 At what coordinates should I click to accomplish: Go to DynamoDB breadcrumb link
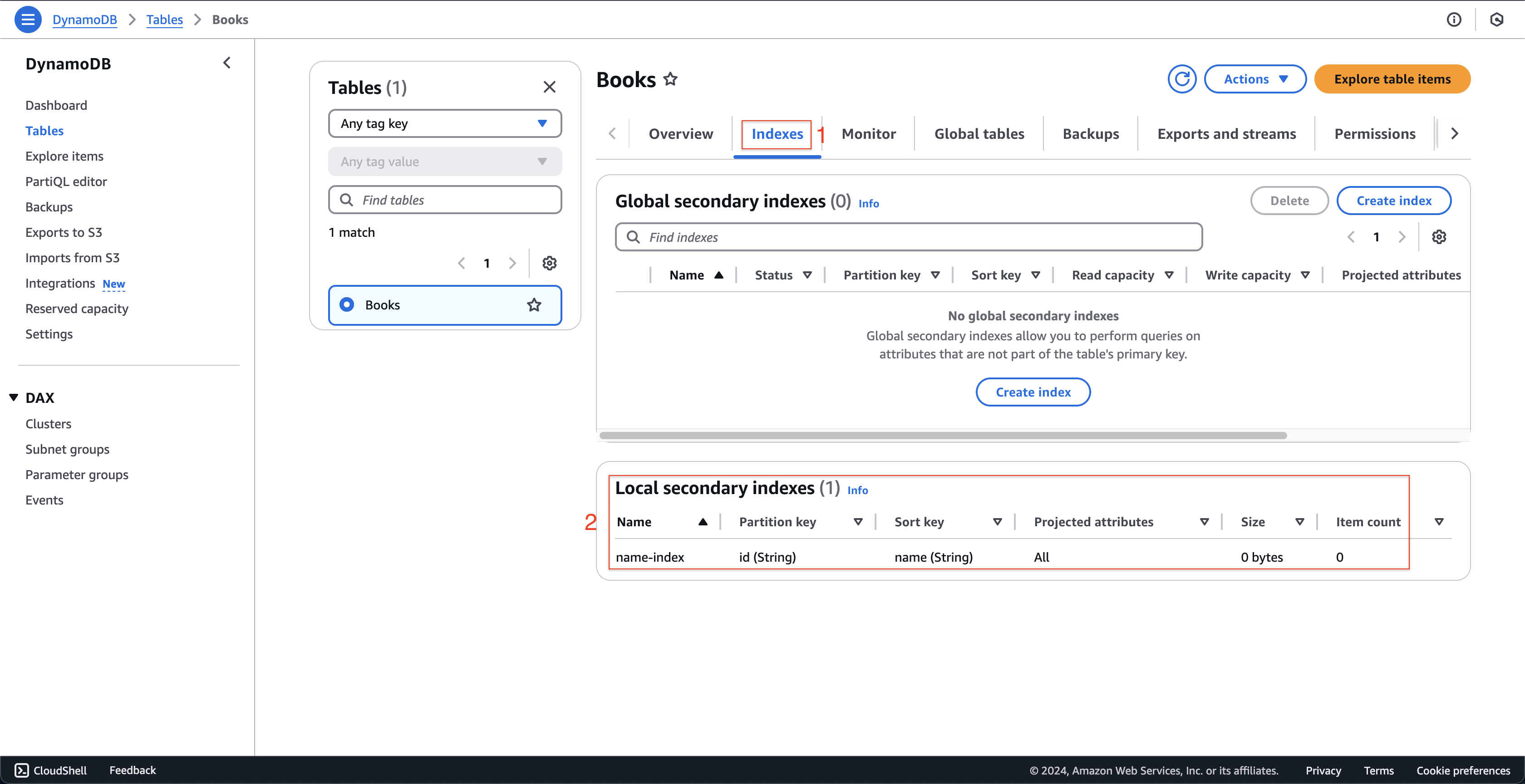coord(85,20)
